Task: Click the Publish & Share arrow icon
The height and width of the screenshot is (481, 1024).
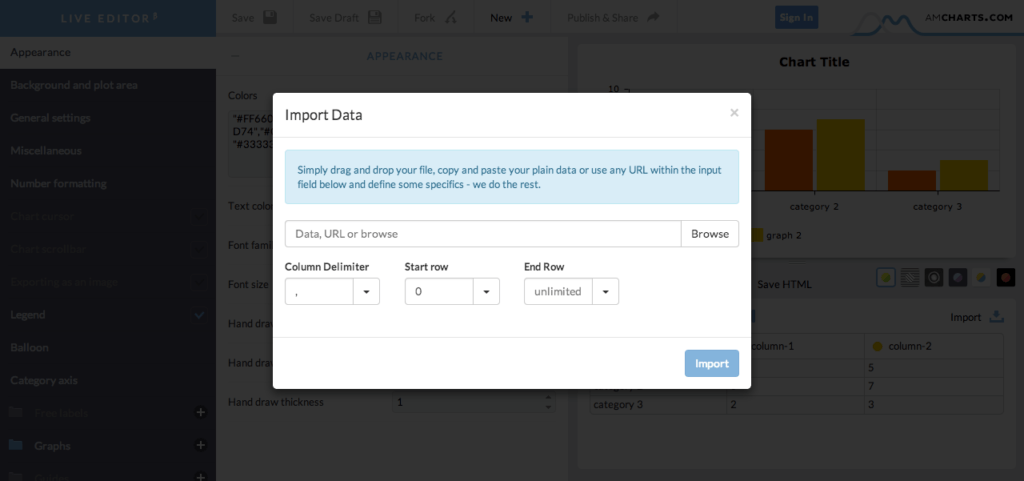Action: [x=652, y=18]
